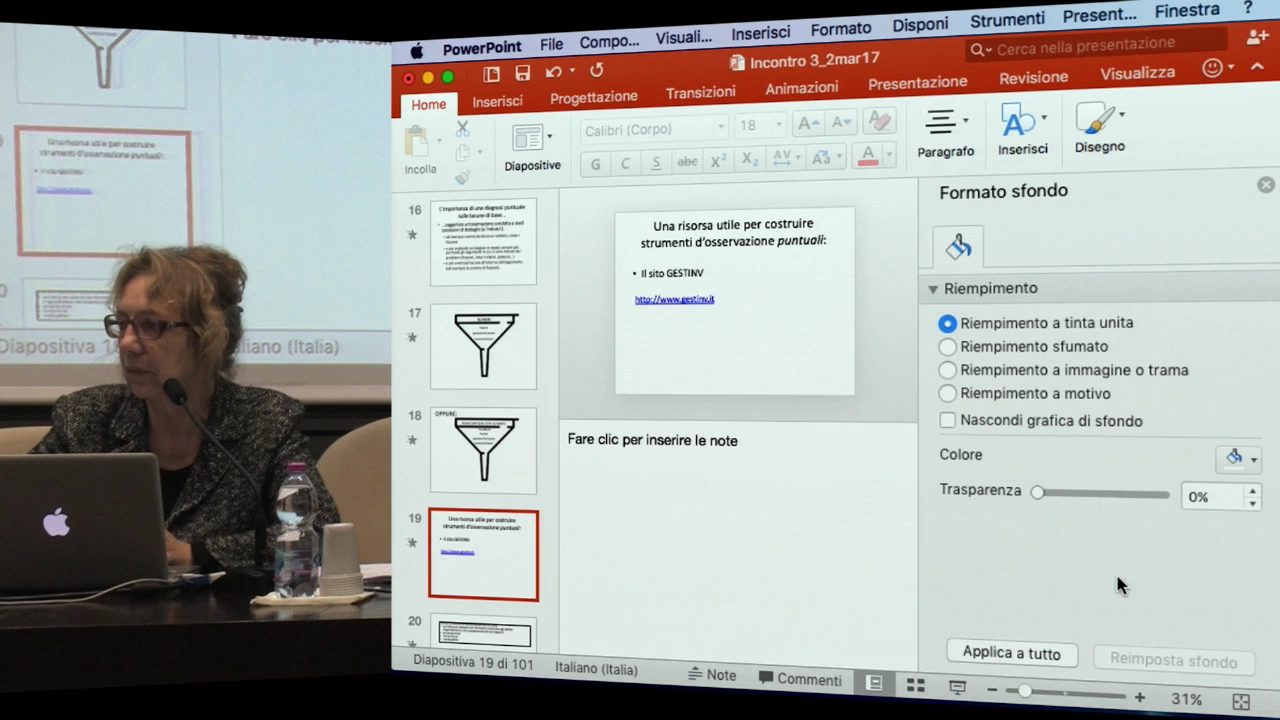Open the Formato menu in menu bar
1280x720 pixels.
(x=840, y=29)
